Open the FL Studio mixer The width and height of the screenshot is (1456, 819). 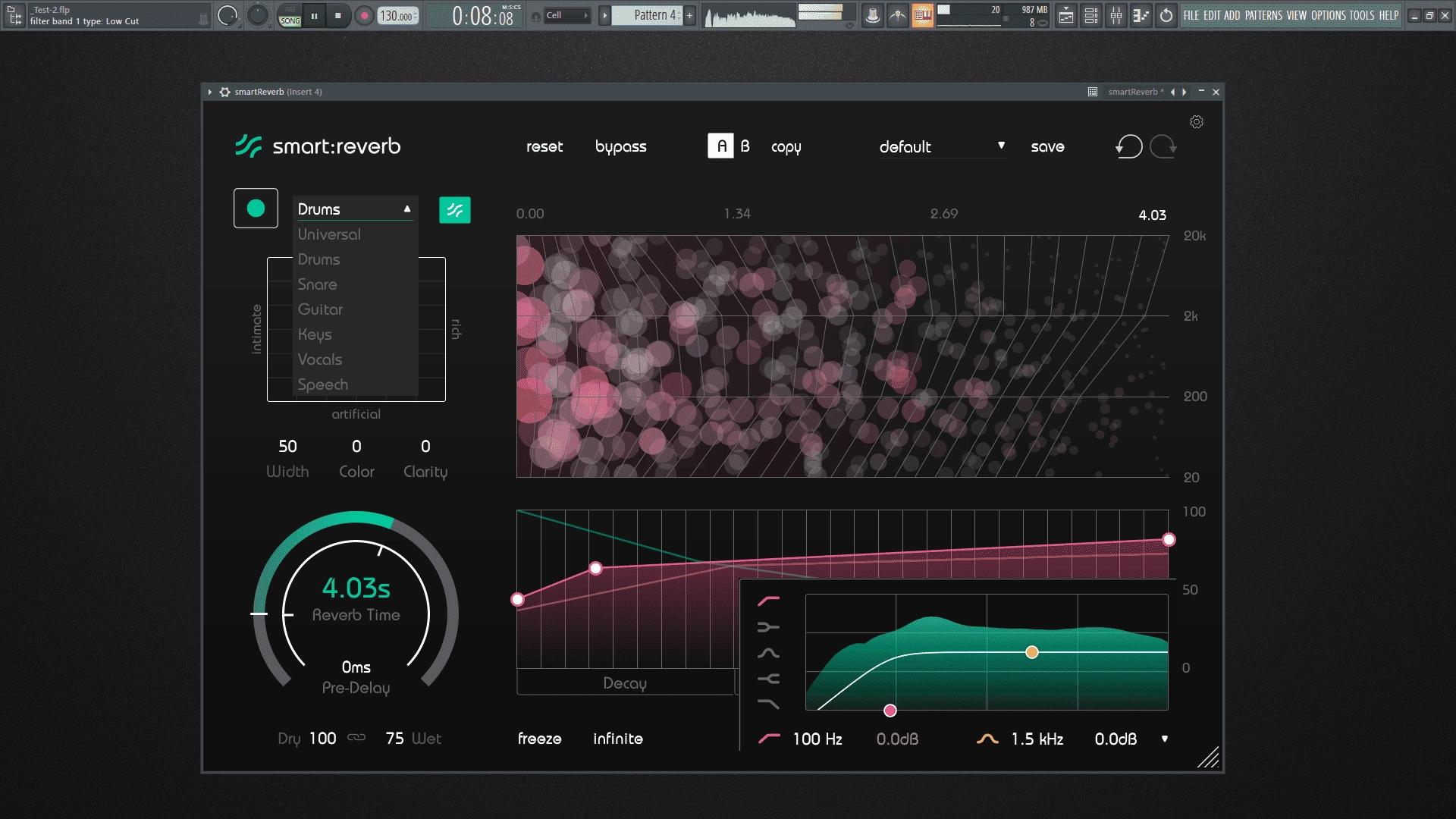(x=1116, y=15)
